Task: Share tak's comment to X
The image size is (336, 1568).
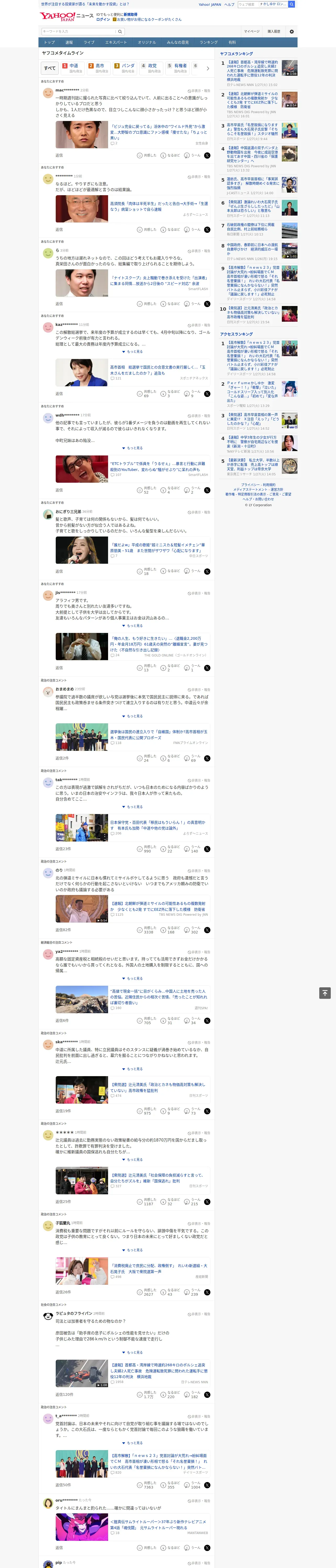Action: coord(207,849)
